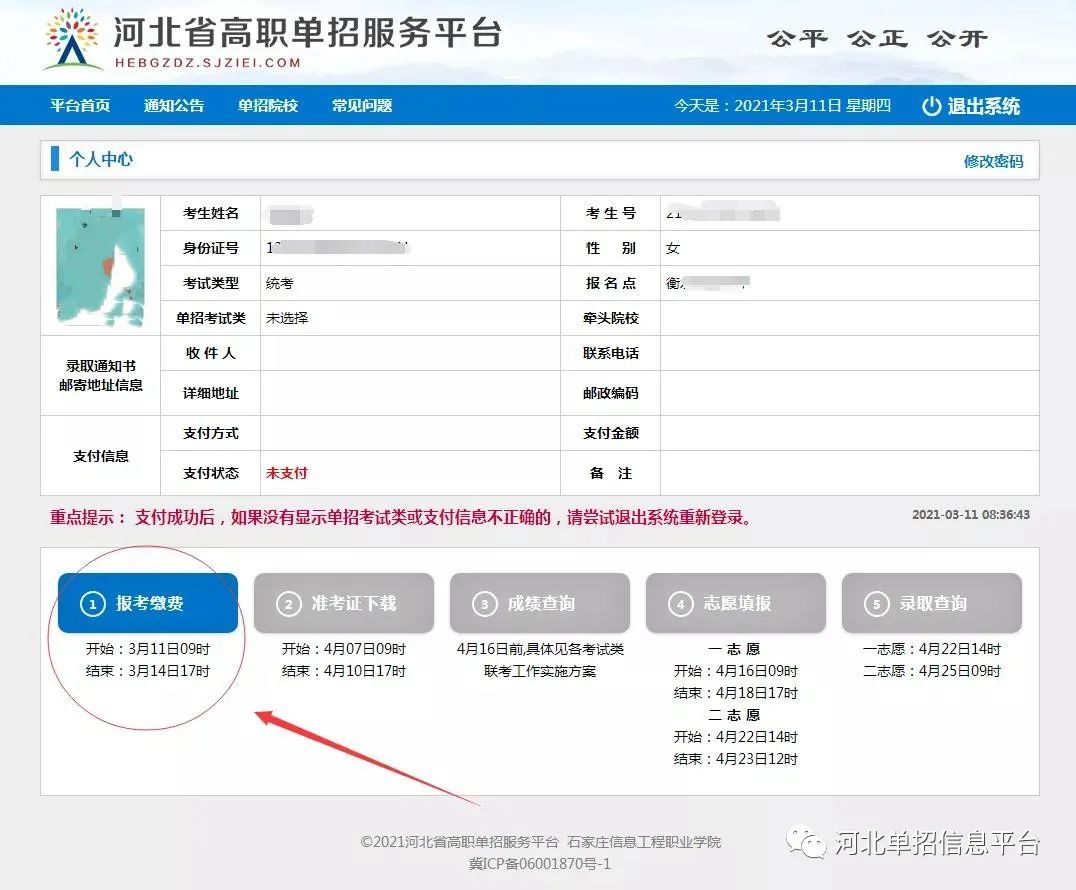
Task: Click the 重点提示 red warning text
Action: coord(400,517)
